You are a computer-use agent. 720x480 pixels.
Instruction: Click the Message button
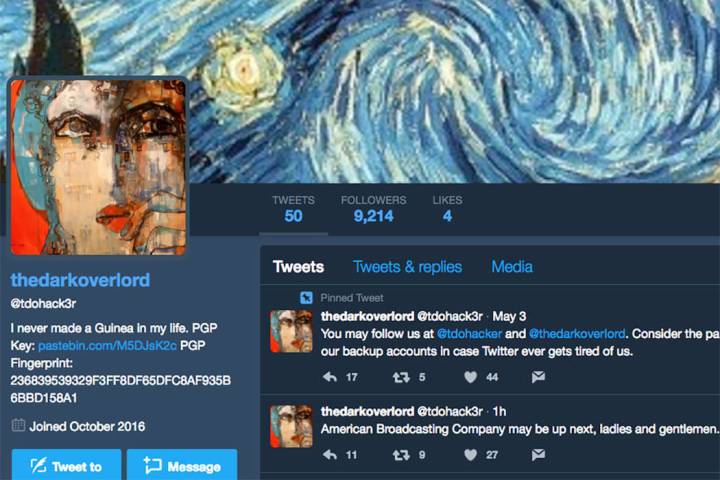(182, 465)
